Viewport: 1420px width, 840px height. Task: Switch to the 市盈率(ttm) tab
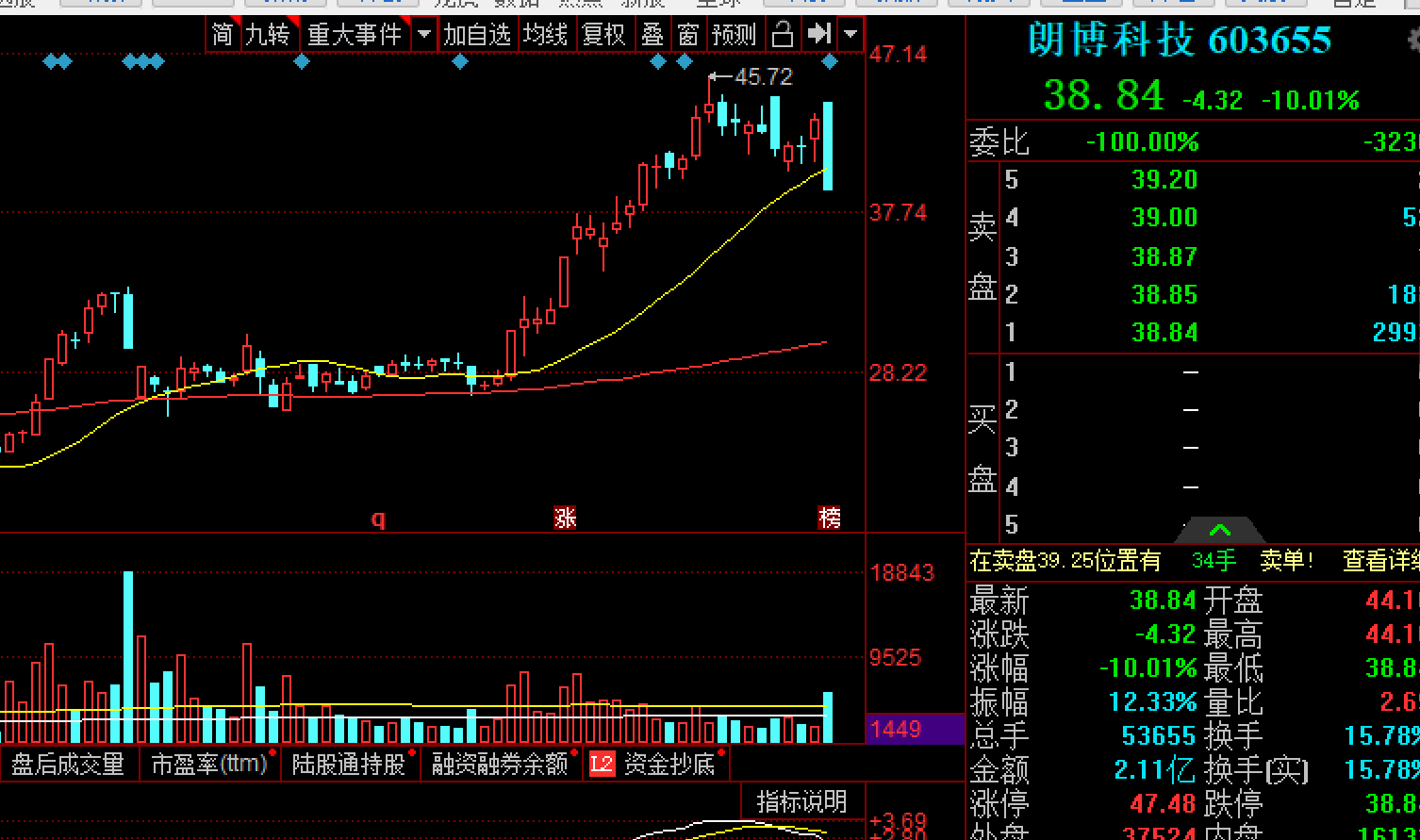click(x=209, y=764)
